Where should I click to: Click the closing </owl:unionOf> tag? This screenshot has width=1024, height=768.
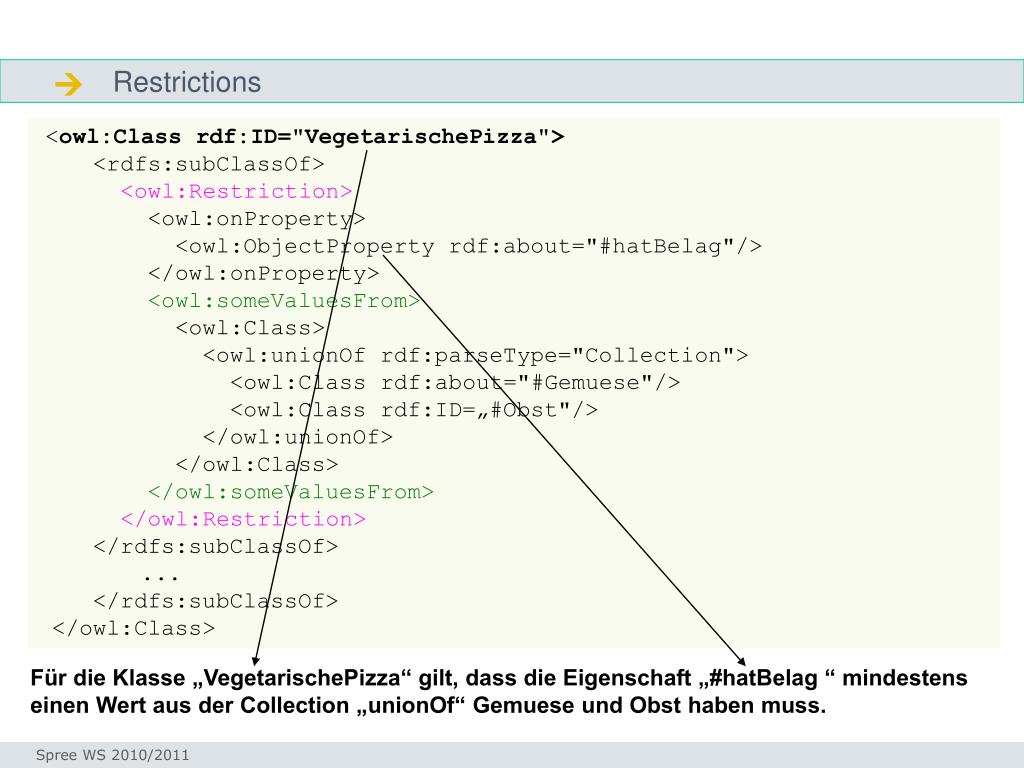point(298,437)
